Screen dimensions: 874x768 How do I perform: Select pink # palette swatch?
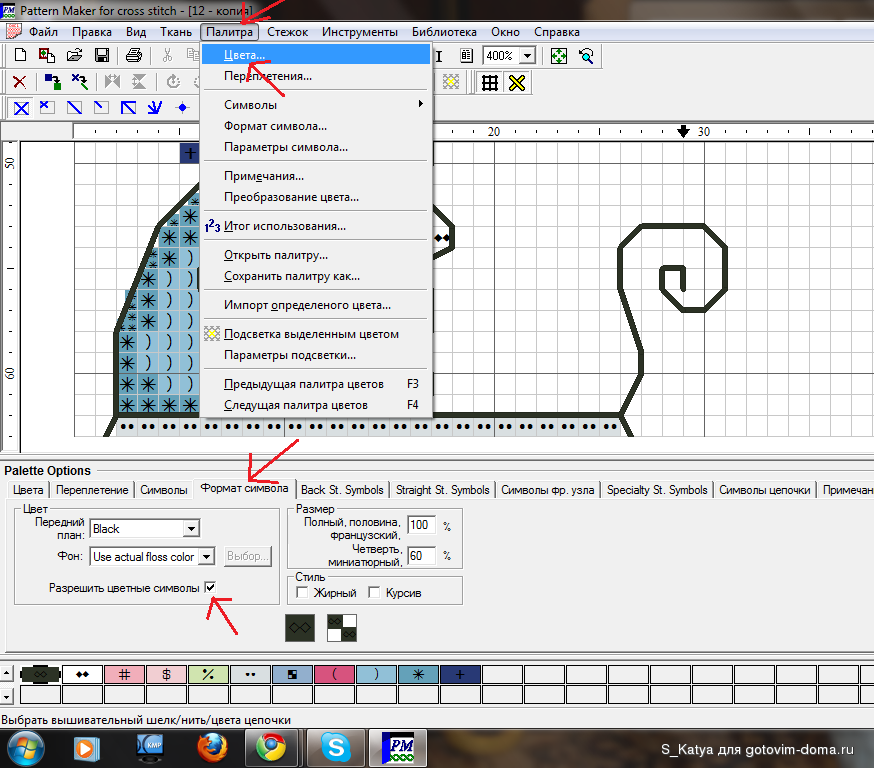click(124, 674)
